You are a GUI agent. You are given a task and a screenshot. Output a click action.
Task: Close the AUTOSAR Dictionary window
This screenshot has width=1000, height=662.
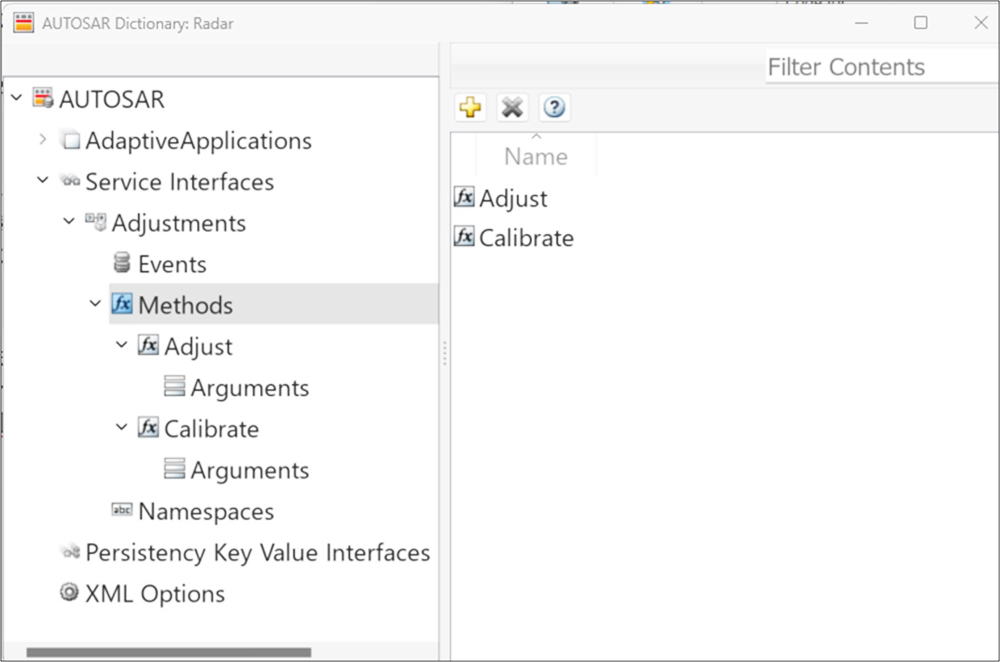[981, 23]
